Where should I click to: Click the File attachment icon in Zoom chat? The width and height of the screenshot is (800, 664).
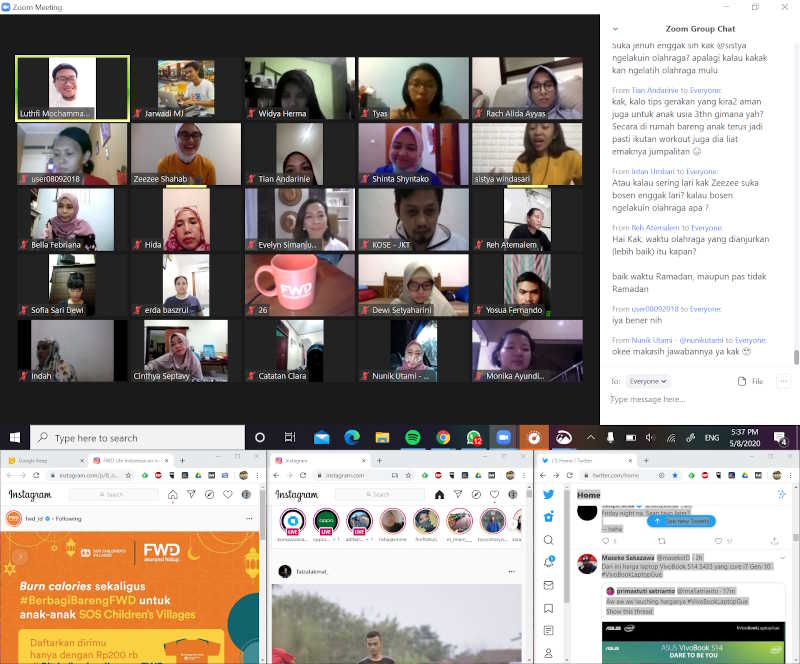[749, 381]
